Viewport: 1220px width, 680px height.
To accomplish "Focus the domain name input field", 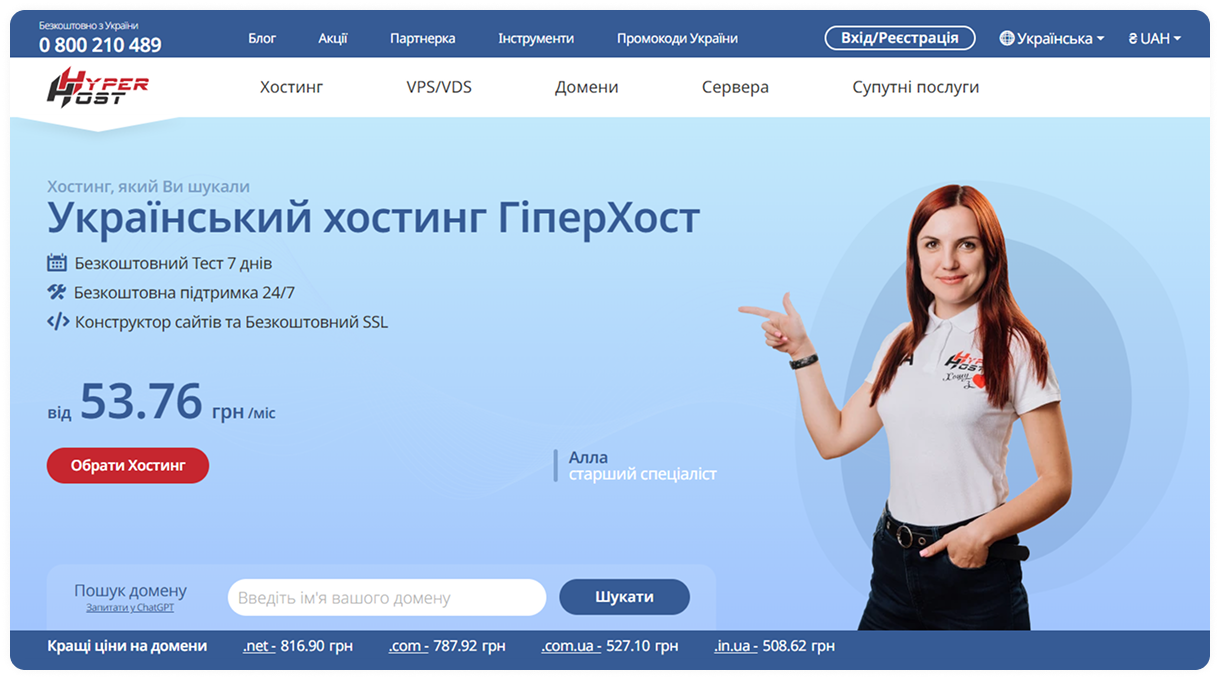I will (387, 597).
